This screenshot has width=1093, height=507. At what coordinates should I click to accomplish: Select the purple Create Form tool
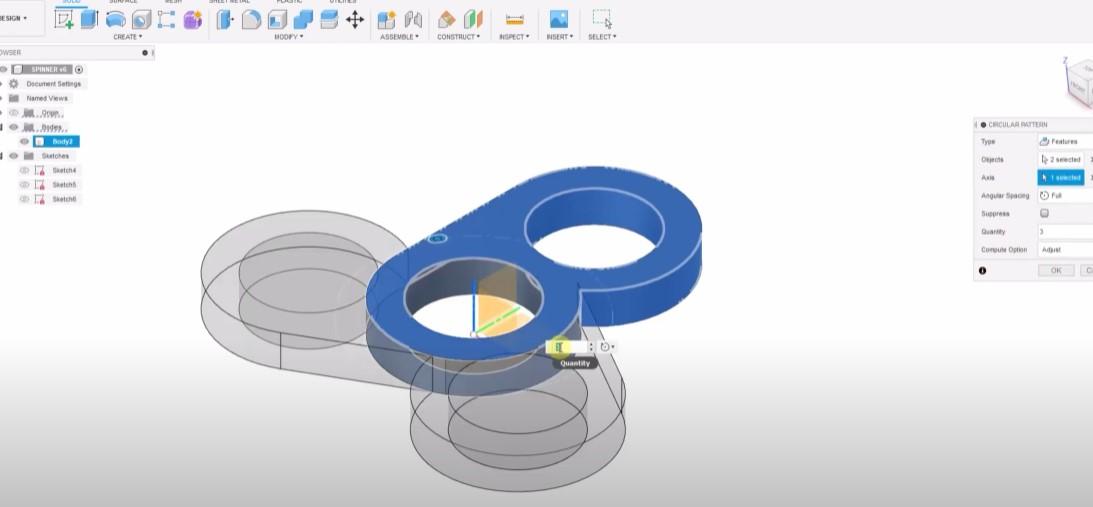click(192, 20)
